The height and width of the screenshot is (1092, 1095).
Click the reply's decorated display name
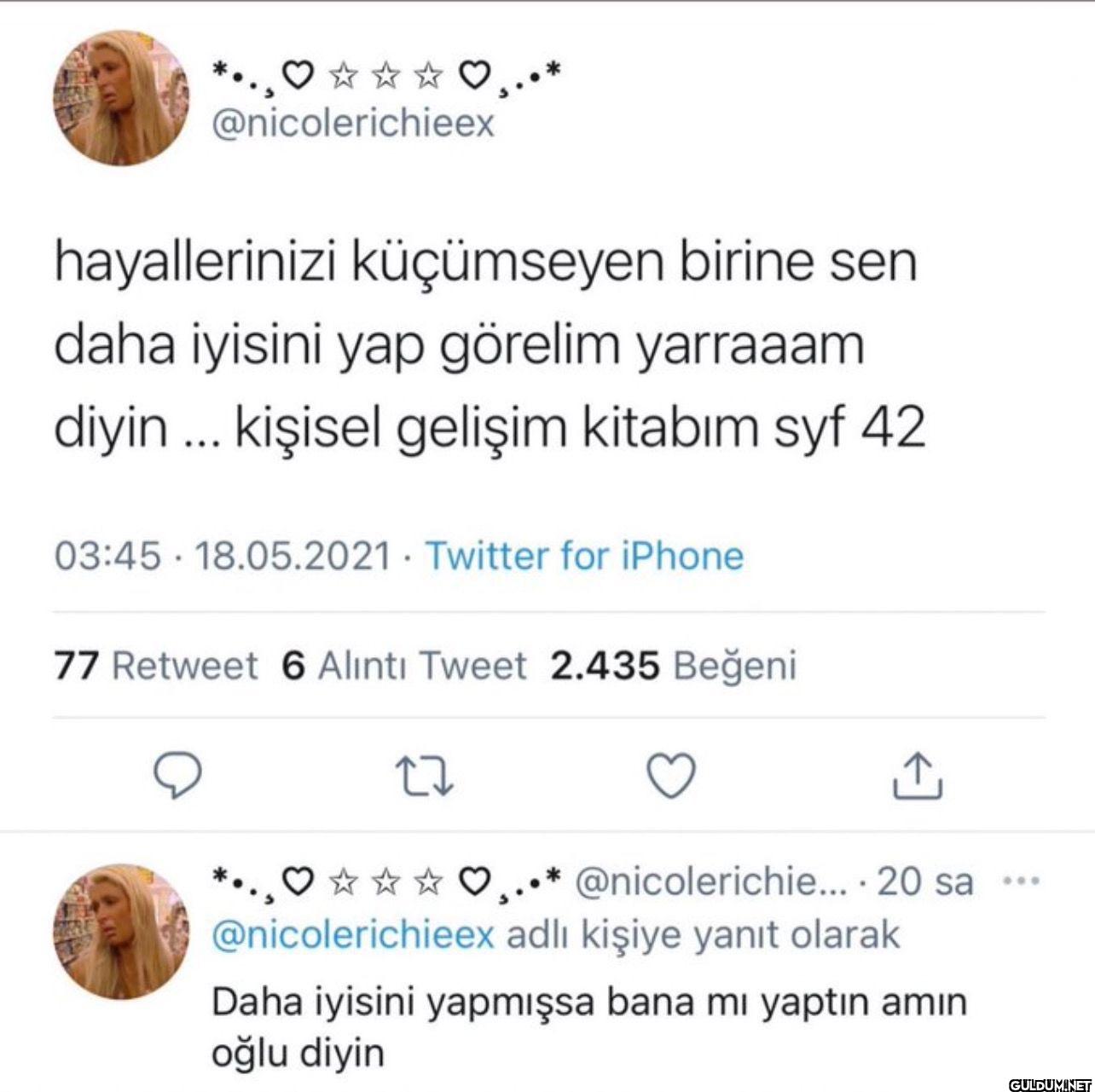coord(386,881)
